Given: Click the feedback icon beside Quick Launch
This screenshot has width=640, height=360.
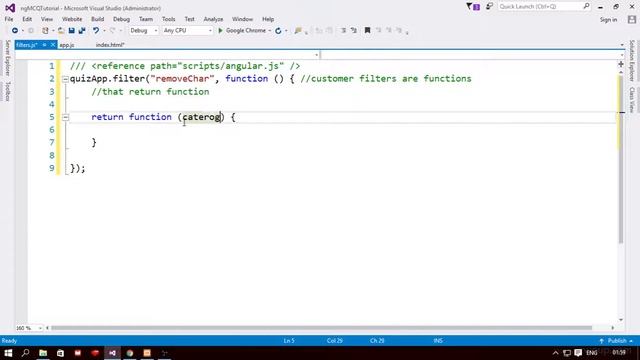Looking at the screenshot, I should point(489,7).
